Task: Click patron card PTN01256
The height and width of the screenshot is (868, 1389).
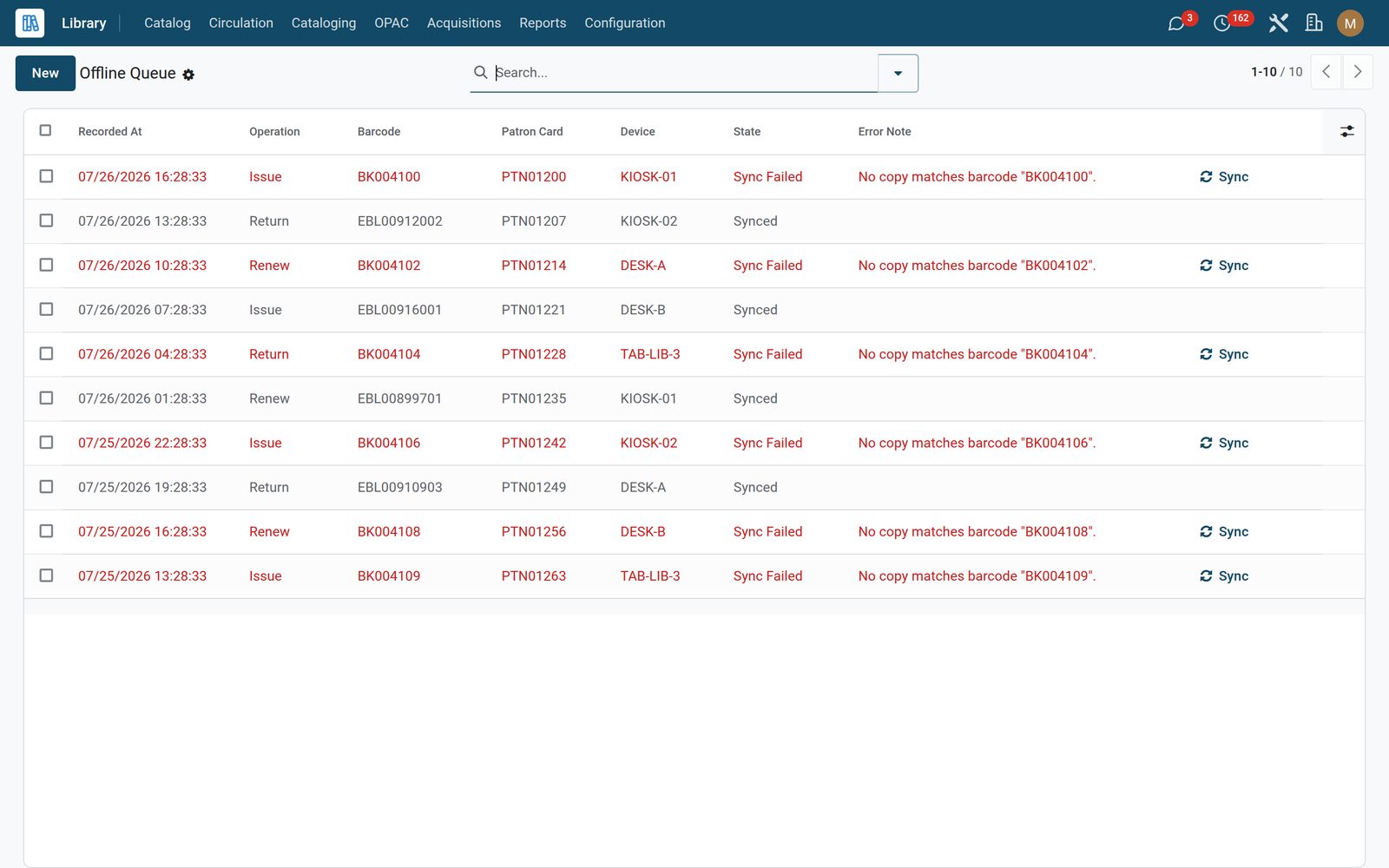Action: (x=533, y=532)
